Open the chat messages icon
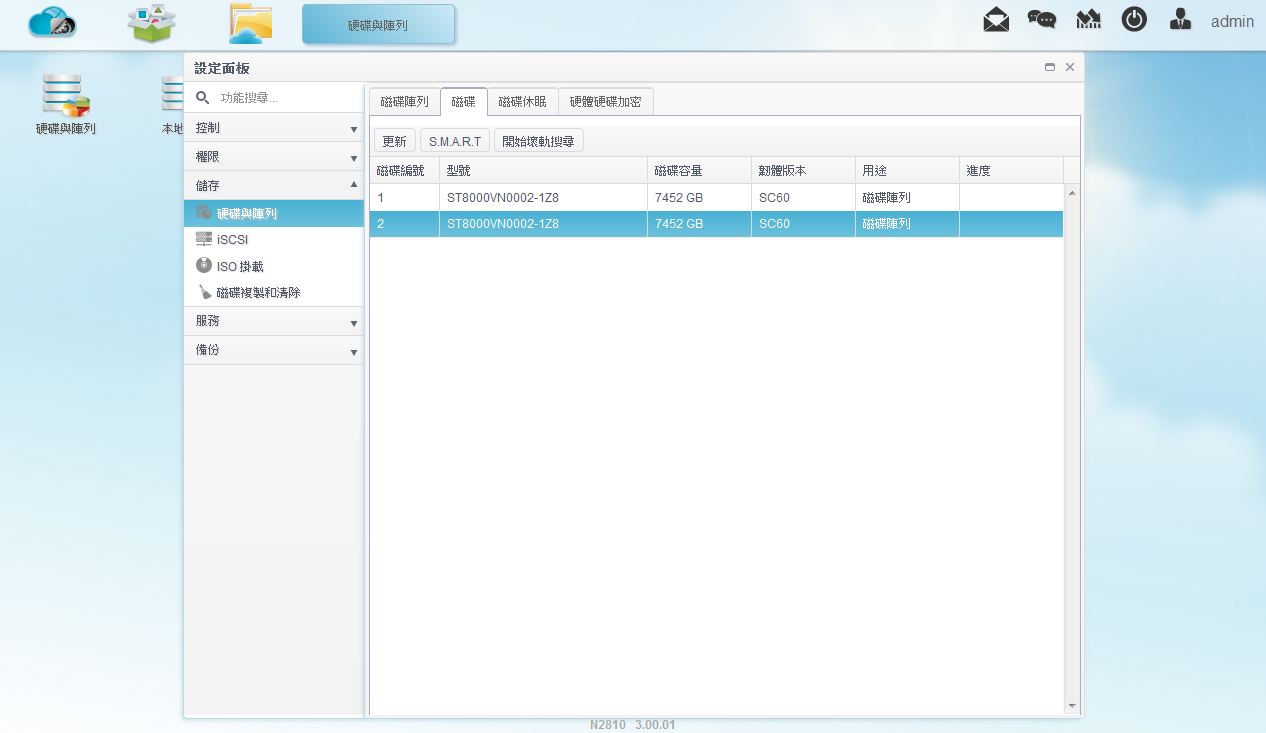Screen dimensions: 1266x733 click(1042, 19)
